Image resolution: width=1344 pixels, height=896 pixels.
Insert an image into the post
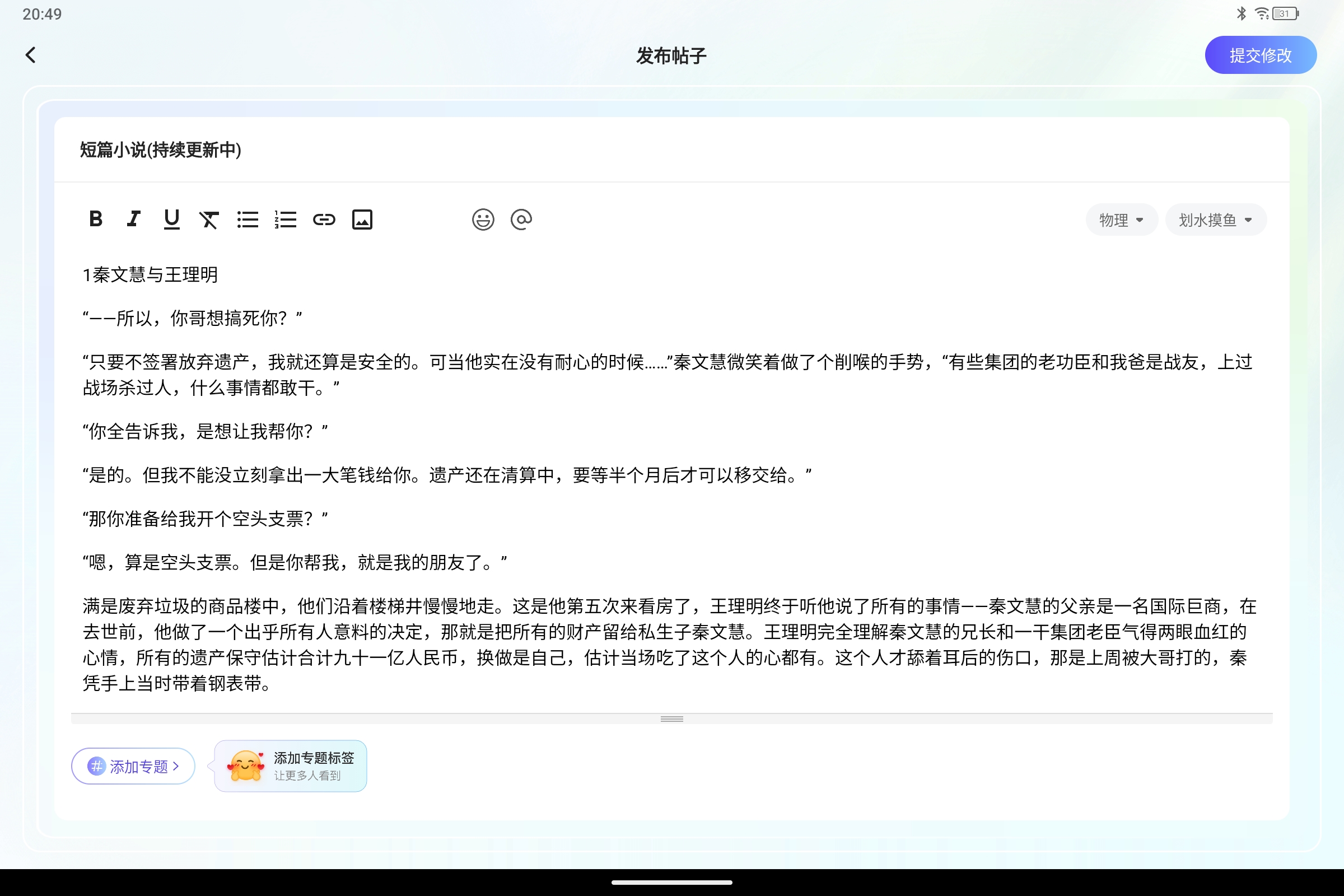point(362,220)
